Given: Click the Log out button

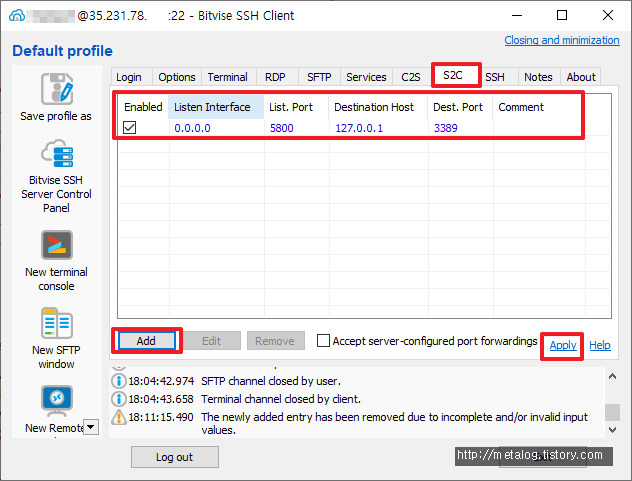Looking at the screenshot, I should pos(175,457).
